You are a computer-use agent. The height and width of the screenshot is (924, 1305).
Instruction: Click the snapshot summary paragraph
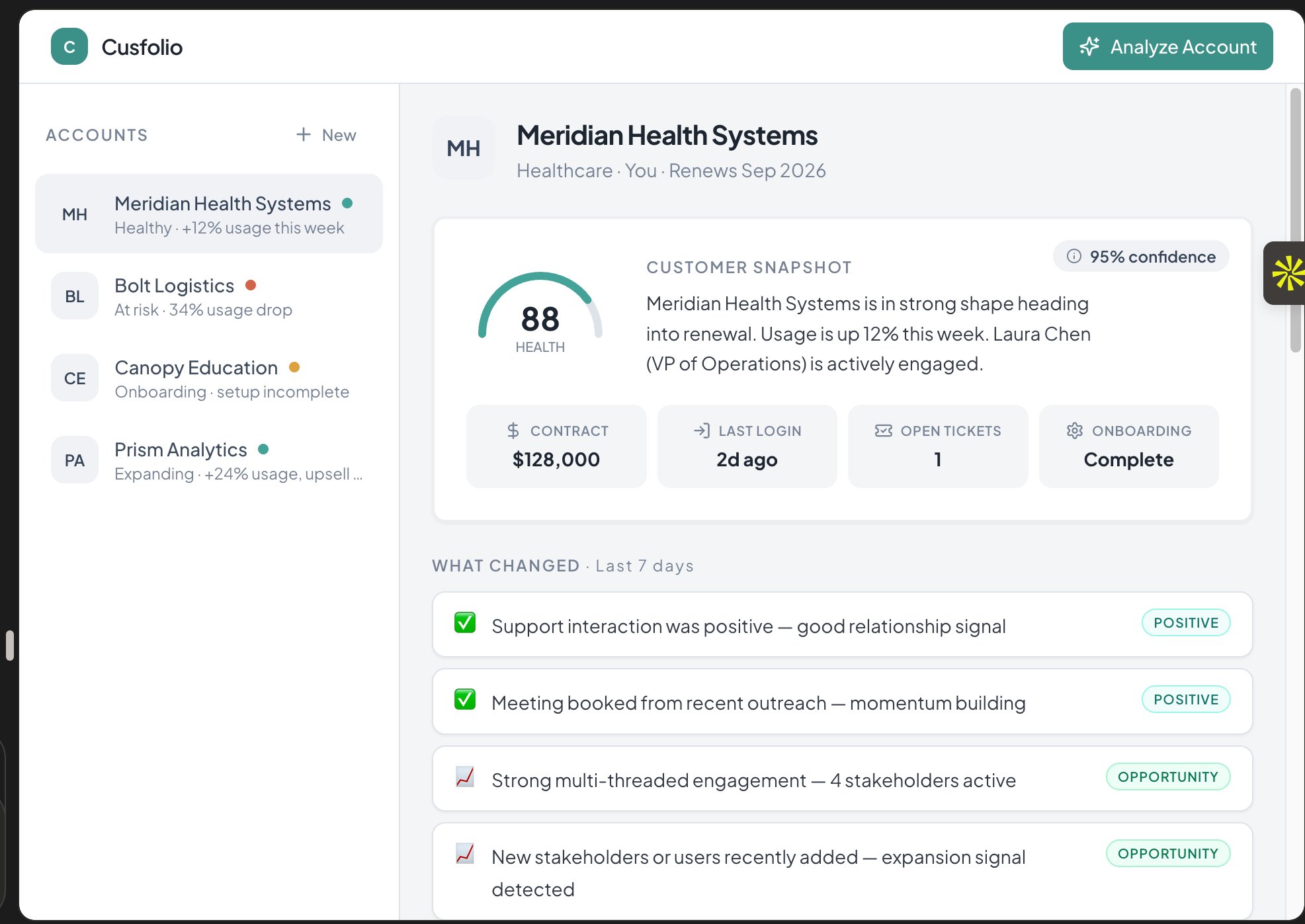(x=868, y=333)
